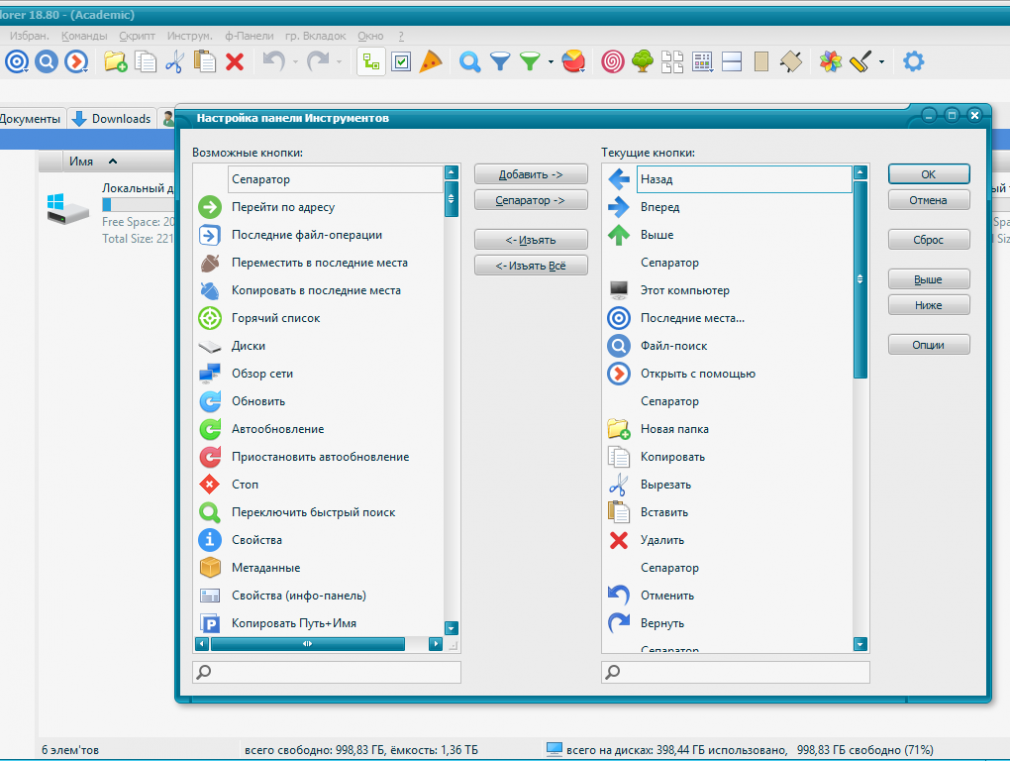Click the Find Files magnifier toolbar icon

(x=46, y=62)
